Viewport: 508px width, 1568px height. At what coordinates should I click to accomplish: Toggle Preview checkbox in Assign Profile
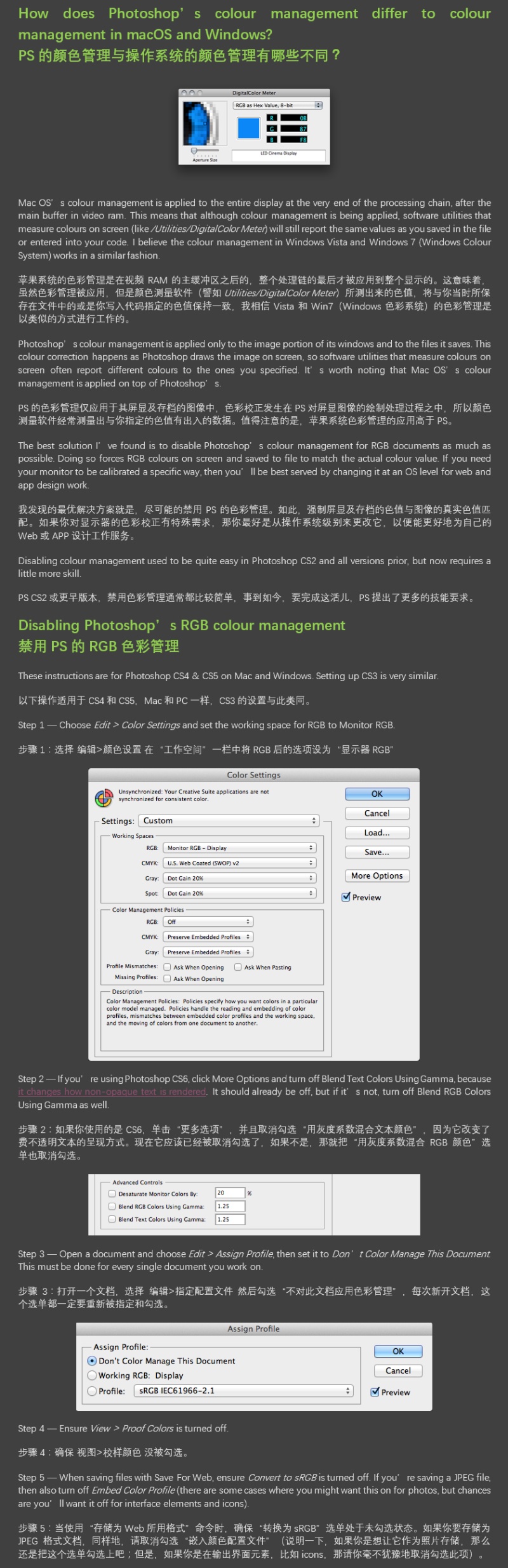pyautogui.click(x=375, y=1391)
